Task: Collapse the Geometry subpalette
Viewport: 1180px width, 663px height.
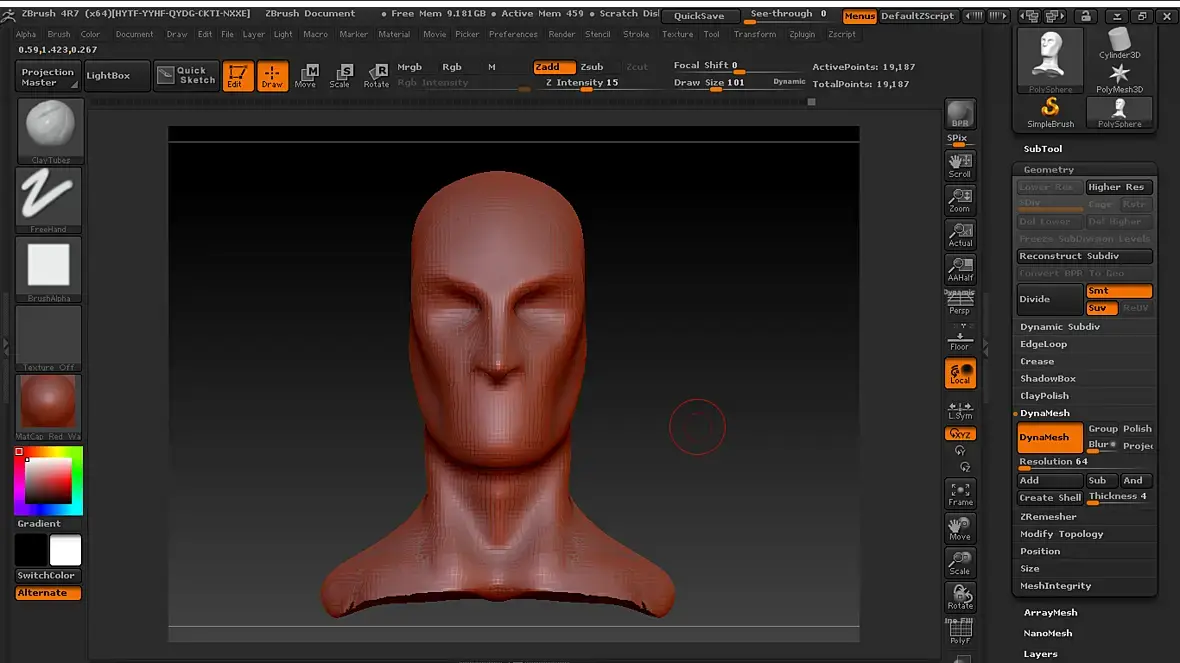Action: (x=1048, y=170)
